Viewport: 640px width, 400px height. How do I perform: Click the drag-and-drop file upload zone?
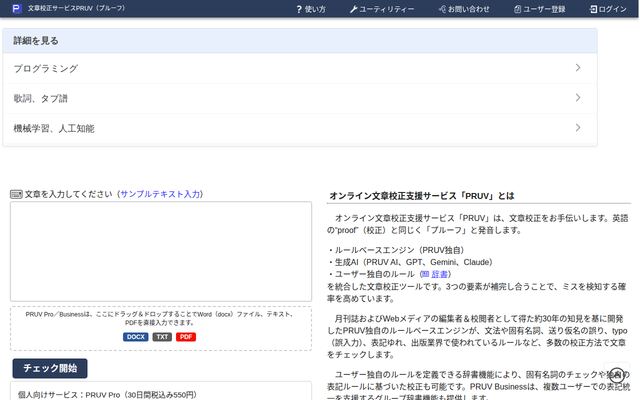pyautogui.click(x=161, y=329)
